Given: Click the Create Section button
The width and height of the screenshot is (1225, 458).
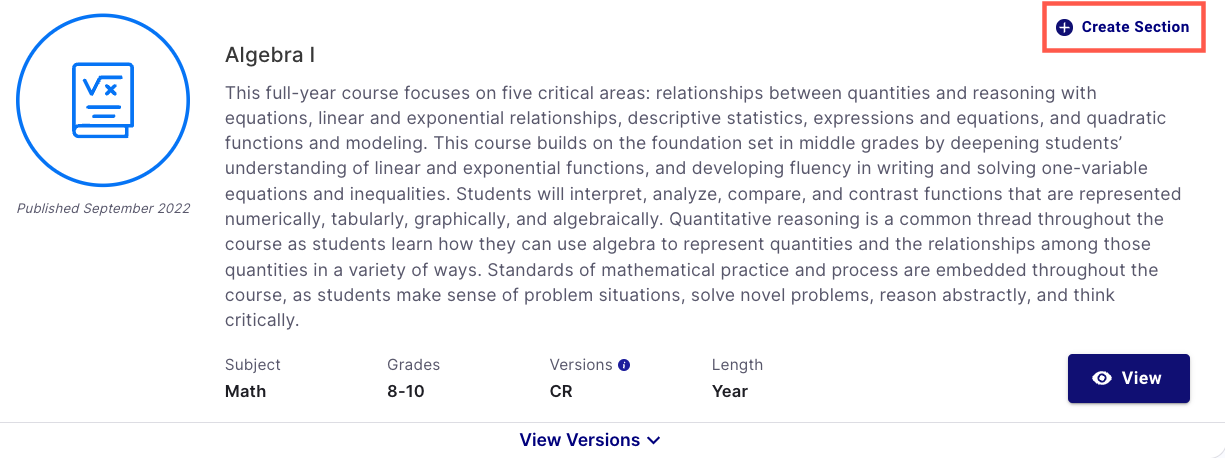Looking at the screenshot, I should pos(1123,27).
